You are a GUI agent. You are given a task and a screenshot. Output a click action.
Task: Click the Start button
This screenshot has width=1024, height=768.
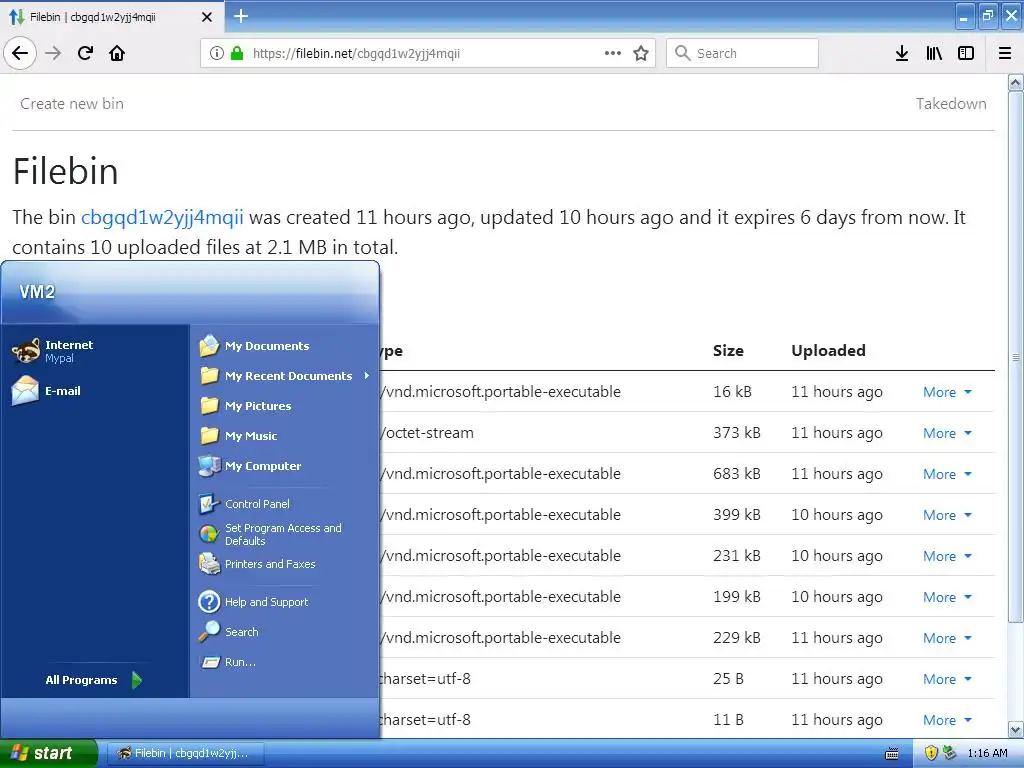tap(48, 753)
